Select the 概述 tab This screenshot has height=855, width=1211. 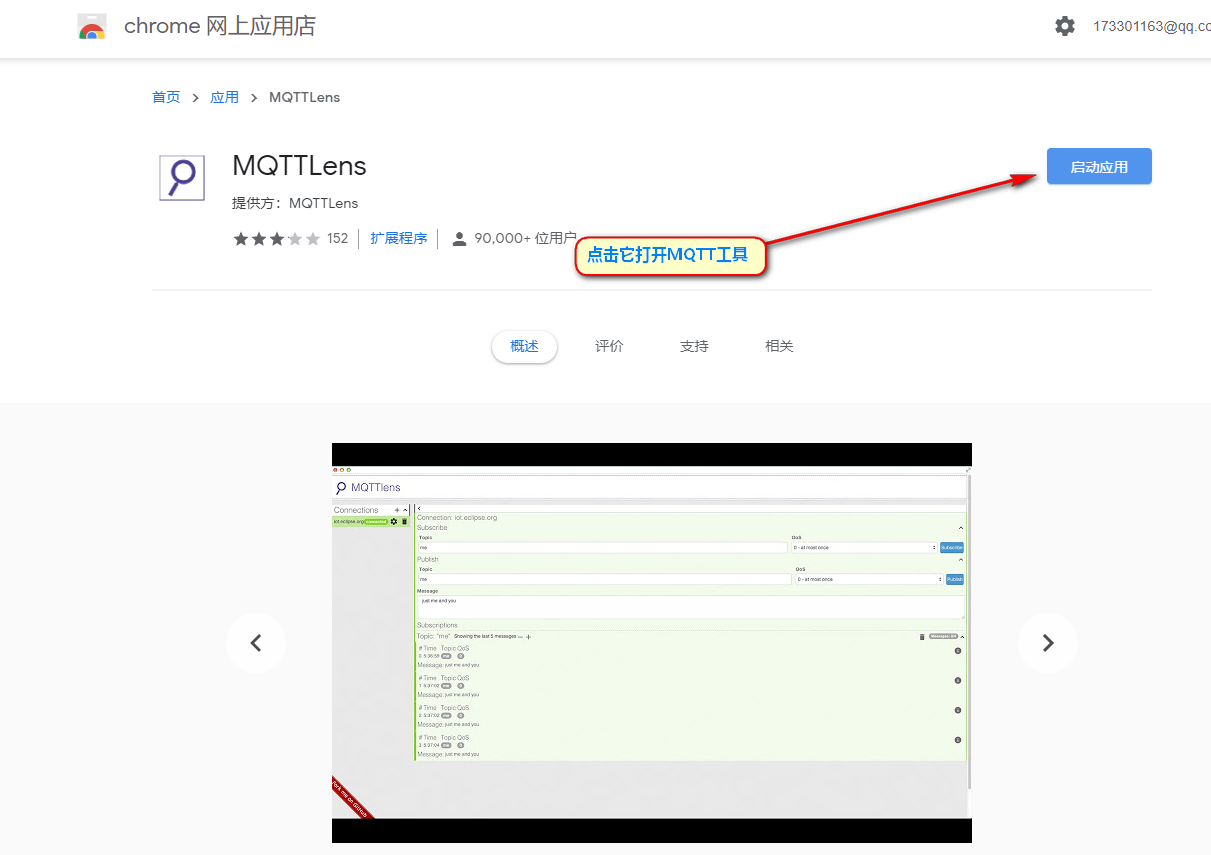(x=524, y=346)
